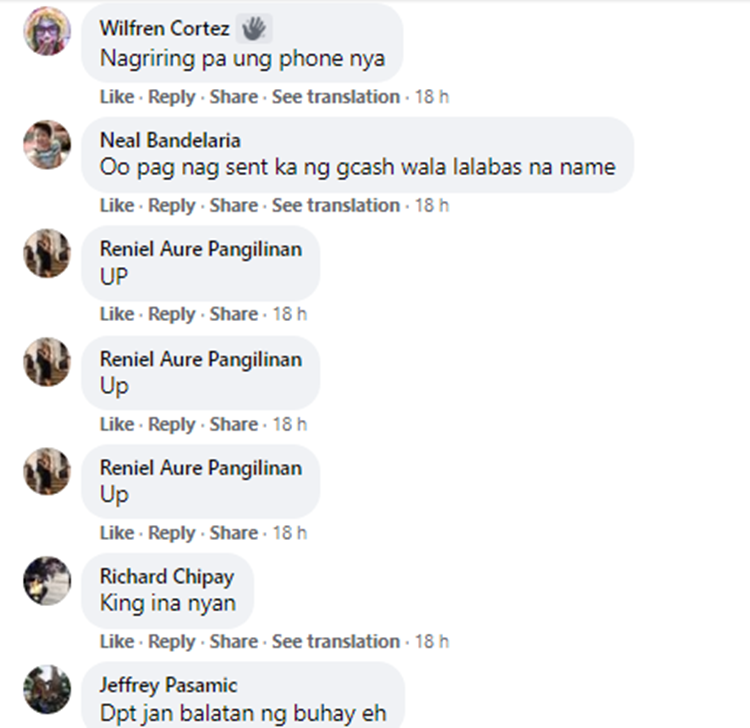Click avatar next to the uppercase 'UP' comment
750x728 pixels.
click(x=47, y=253)
